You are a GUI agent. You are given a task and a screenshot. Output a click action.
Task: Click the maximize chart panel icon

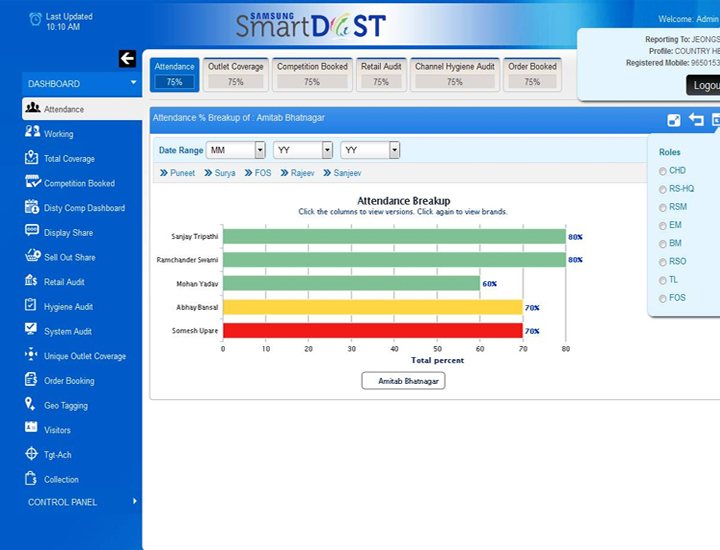point(674,120)
